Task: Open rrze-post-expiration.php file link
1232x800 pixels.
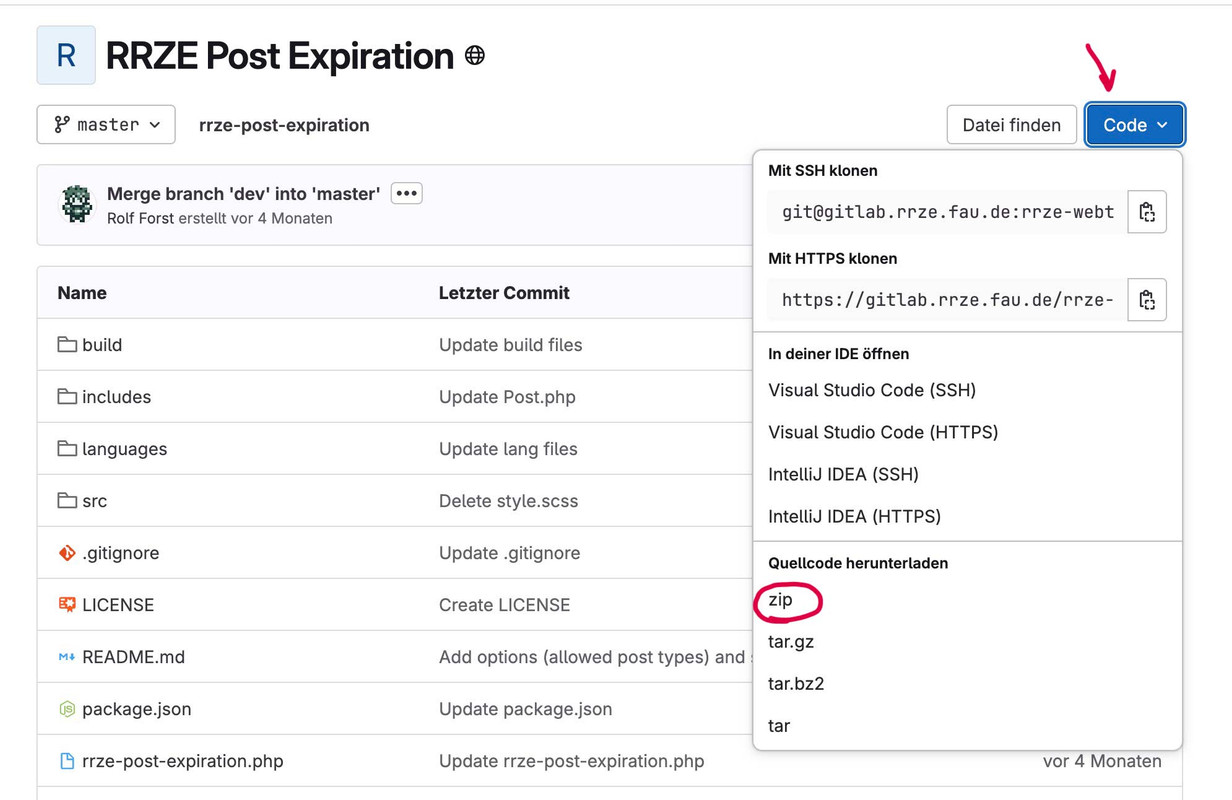Action: [x=182, y=761]
